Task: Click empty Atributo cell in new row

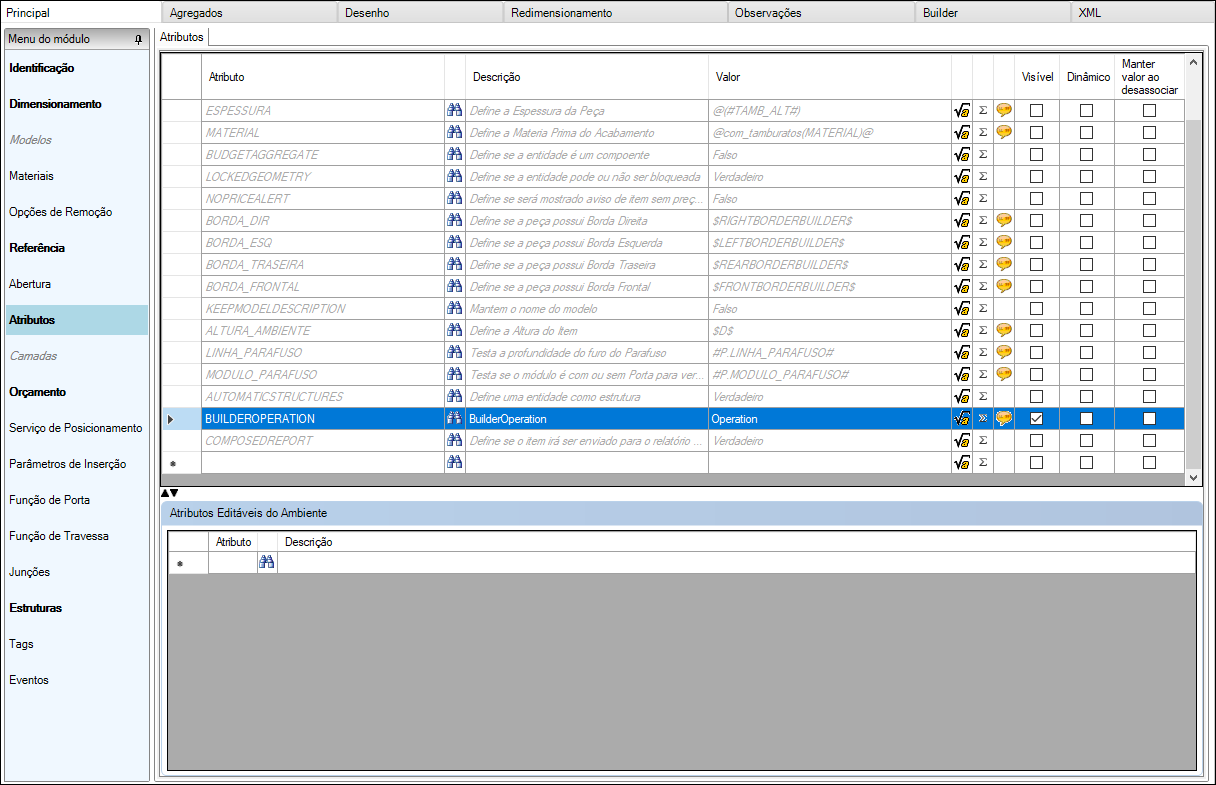Action: pyautogui.click(x=322, y=462)
